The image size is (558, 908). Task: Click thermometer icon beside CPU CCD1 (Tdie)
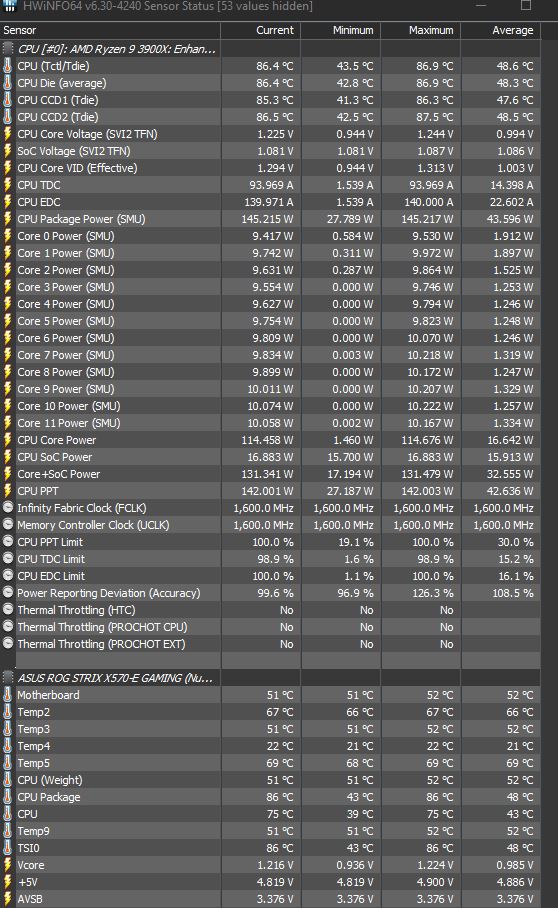click(x=8, y=100)
